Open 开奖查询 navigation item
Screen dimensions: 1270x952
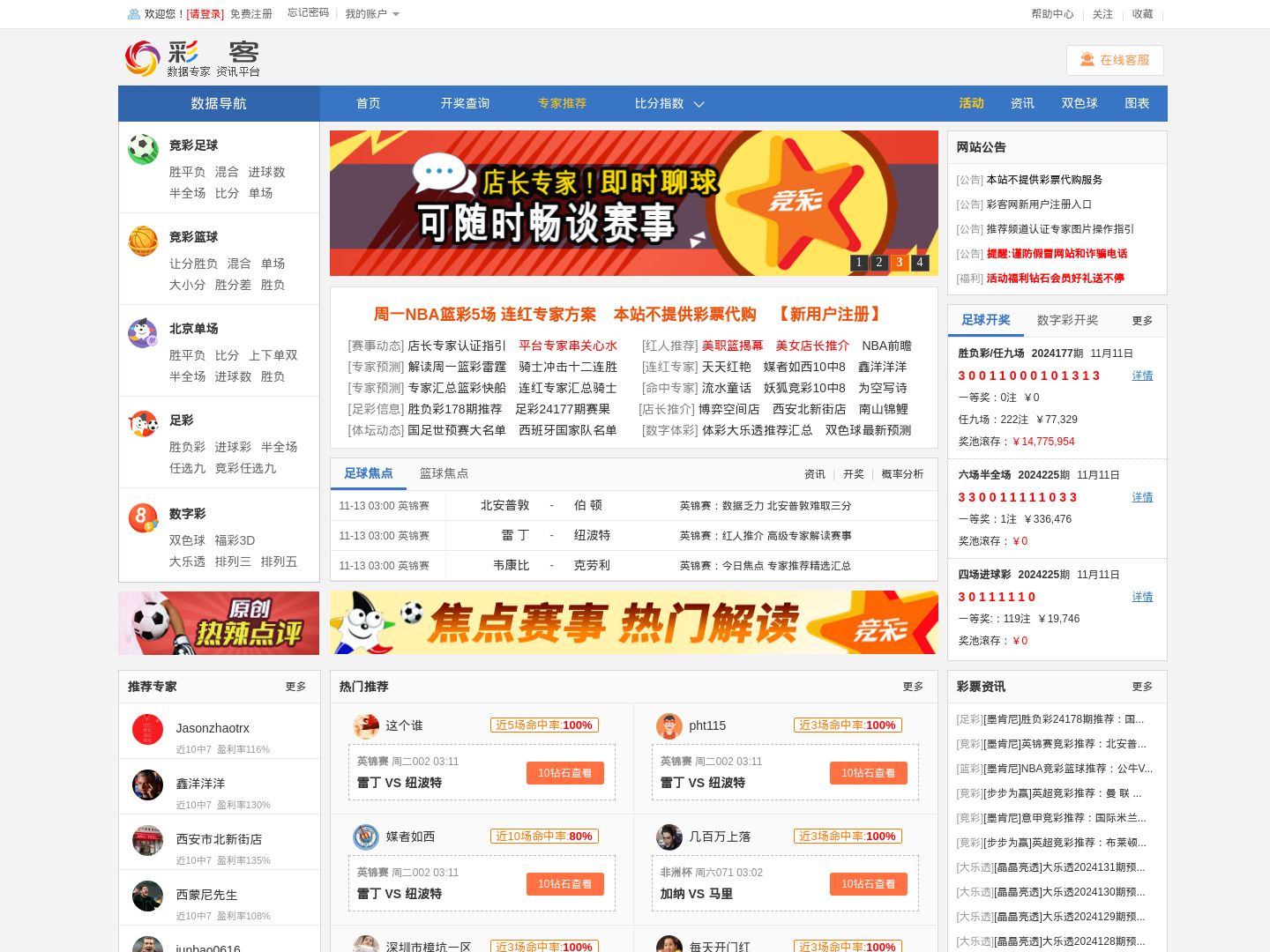[465, 103]
